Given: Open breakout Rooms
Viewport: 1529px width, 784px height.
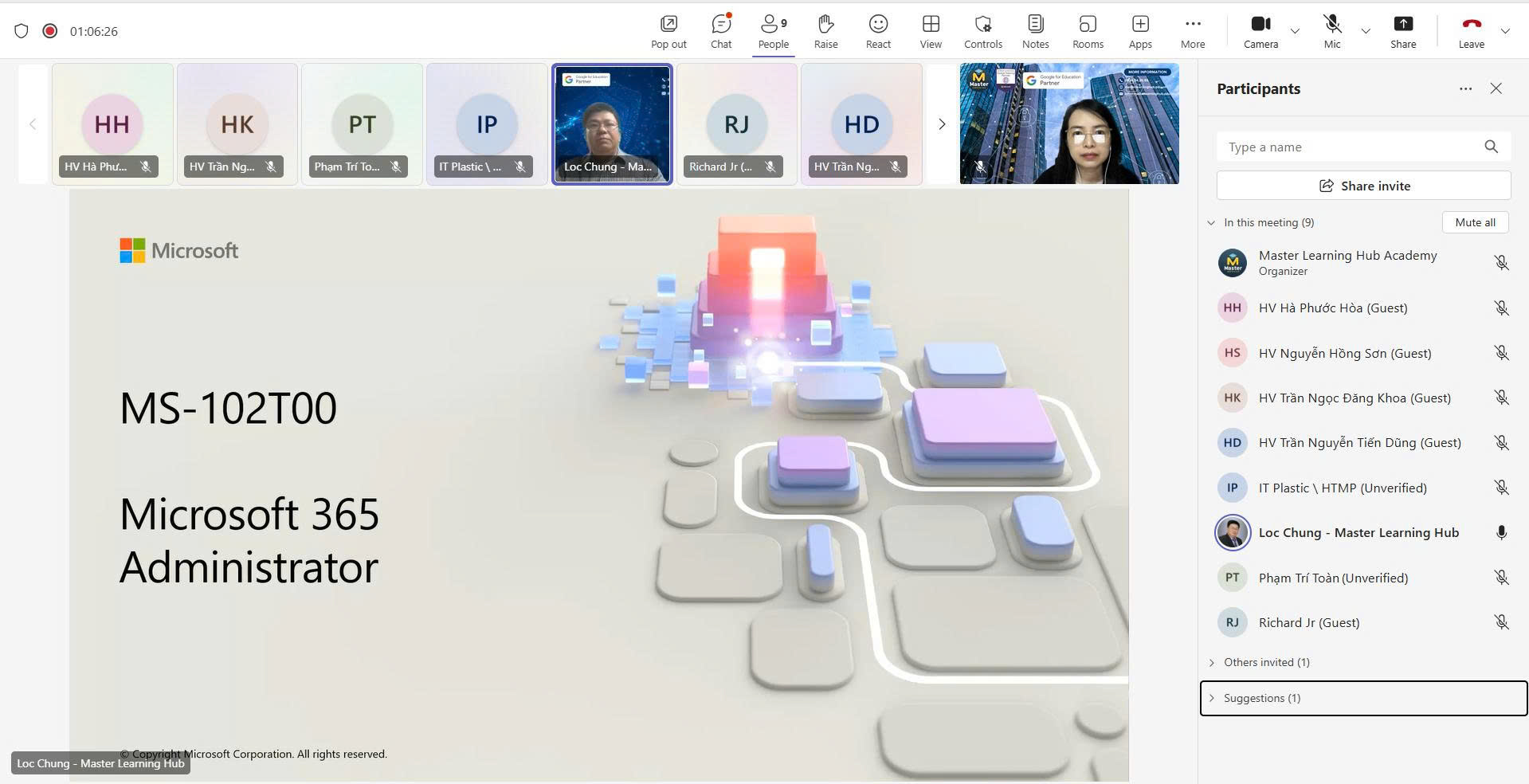Looking at the screenshot, I should (1088, 32).
